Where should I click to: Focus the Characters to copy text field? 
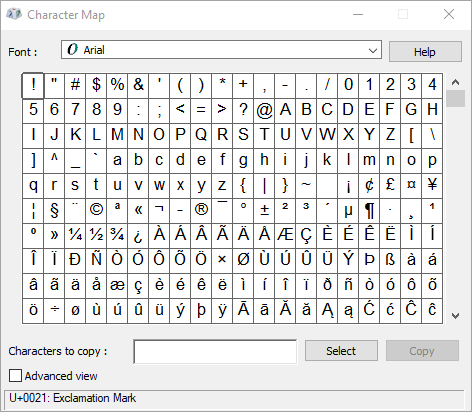pyautogui.click(x=215, y=352)
